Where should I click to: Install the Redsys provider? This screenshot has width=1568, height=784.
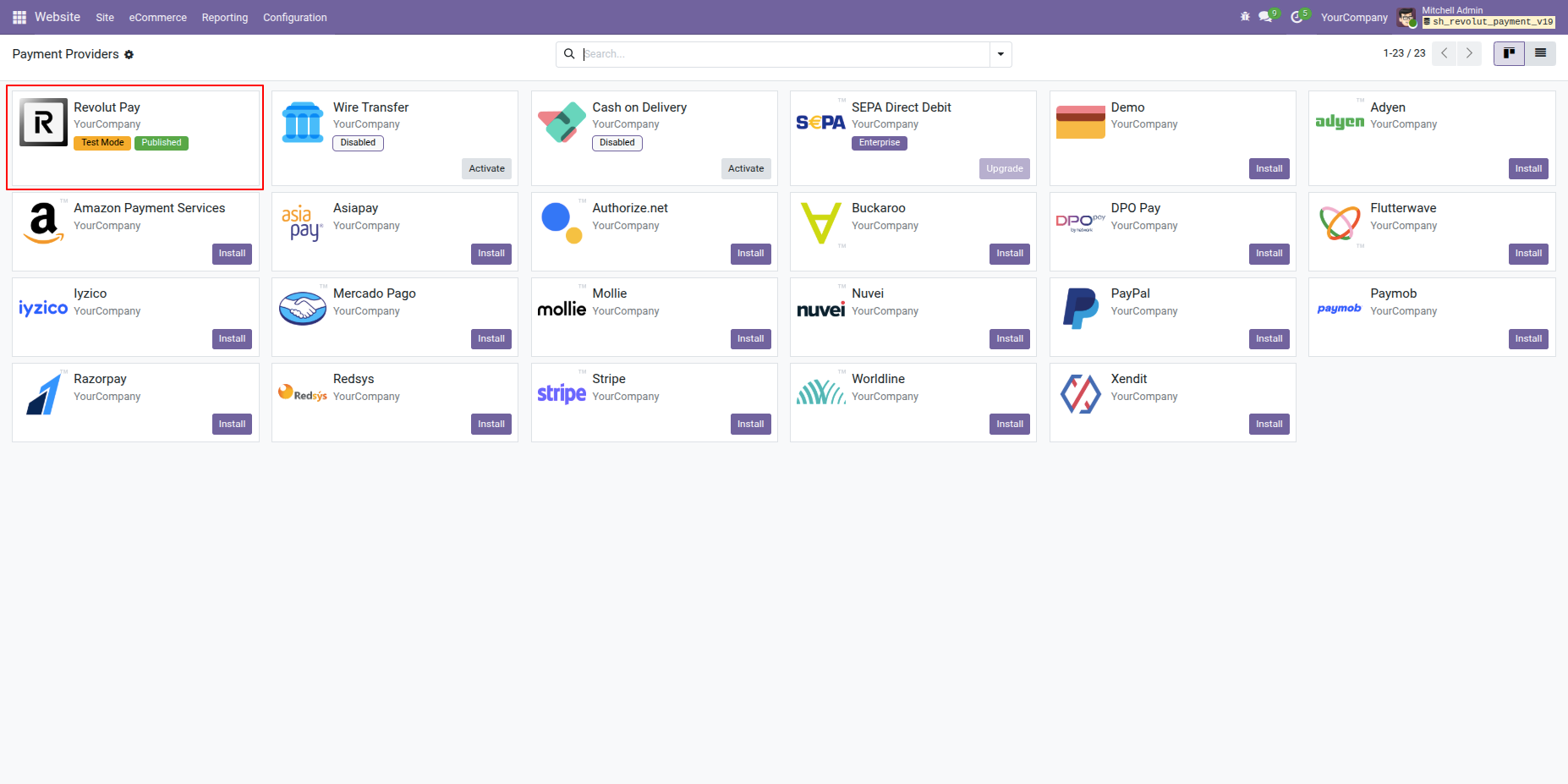491,424
